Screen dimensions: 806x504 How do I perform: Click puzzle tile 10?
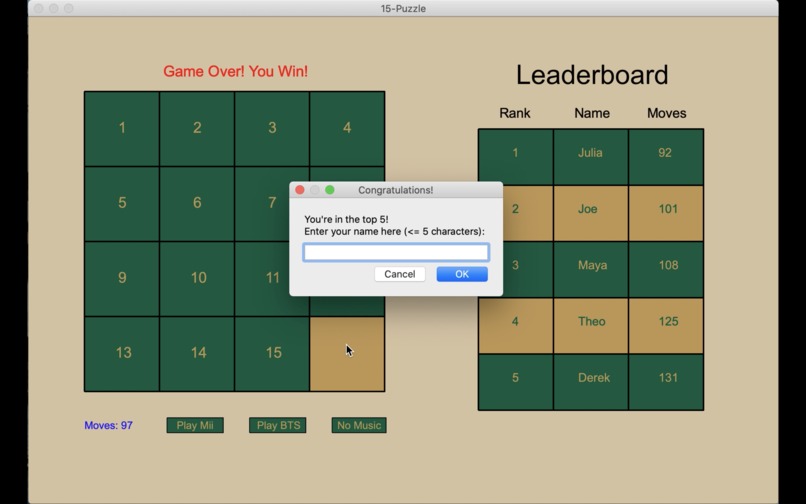pos(197,279)
